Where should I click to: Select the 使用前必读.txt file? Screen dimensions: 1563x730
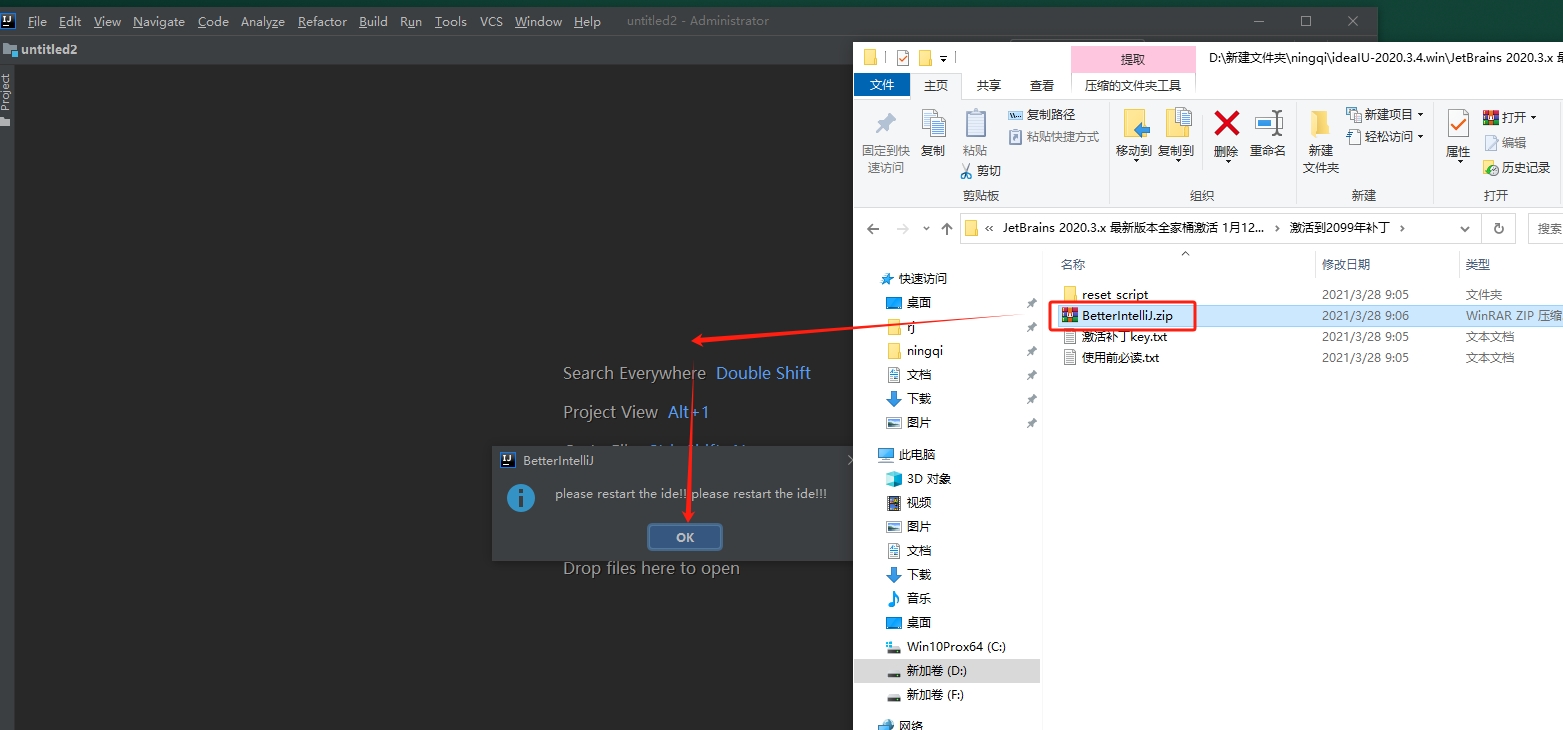click(1120, 358)
